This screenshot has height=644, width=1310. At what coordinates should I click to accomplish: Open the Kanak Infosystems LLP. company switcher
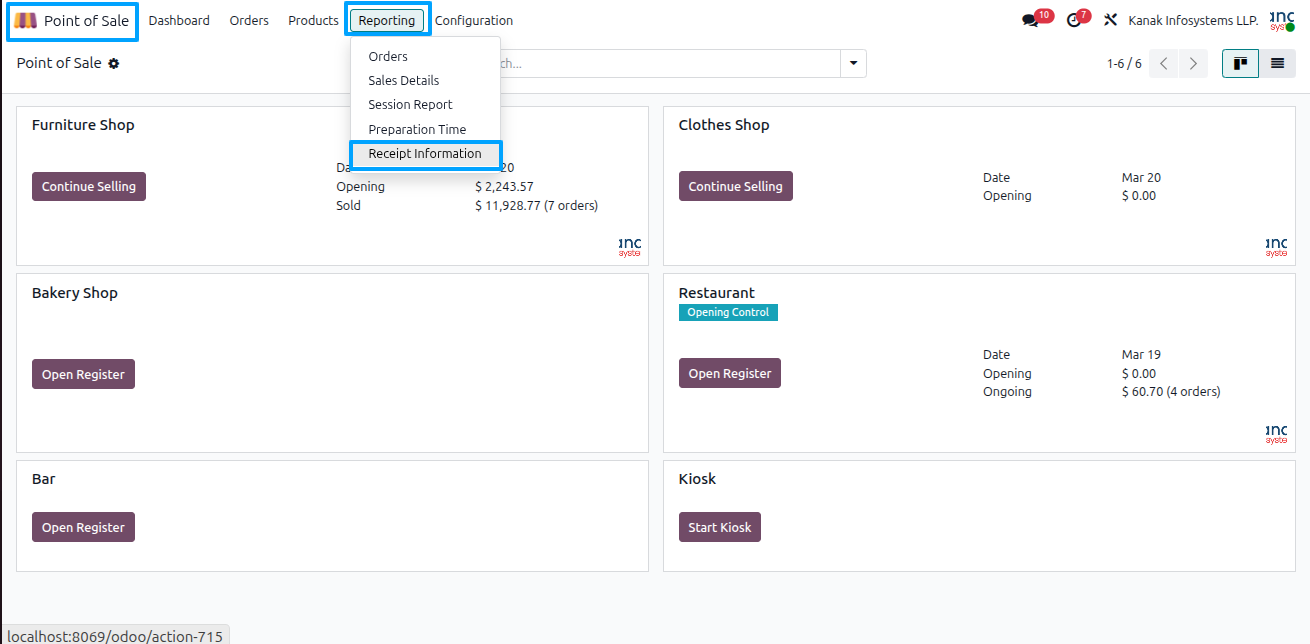(x=1193, y=21)
